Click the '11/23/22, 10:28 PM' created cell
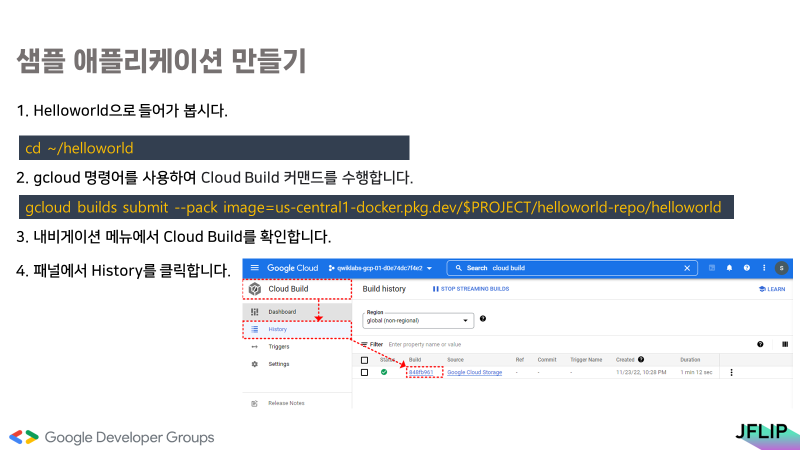Screen dimensions: 800x450 (x=641, y=372)
